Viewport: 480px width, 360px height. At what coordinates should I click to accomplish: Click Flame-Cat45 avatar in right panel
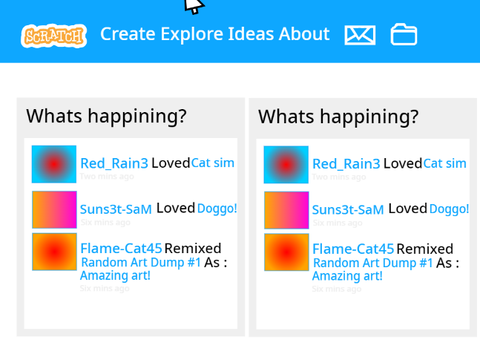tap(286, 252)
